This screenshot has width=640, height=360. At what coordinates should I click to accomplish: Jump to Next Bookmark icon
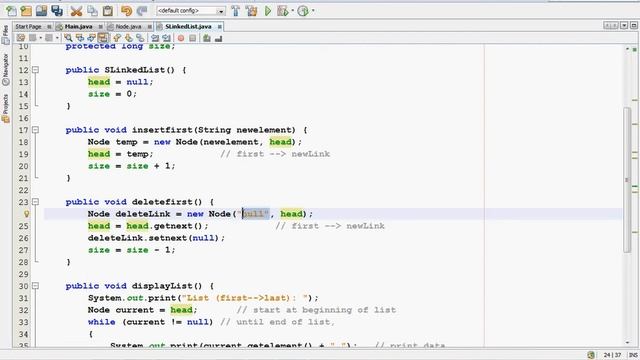[129, 38]
